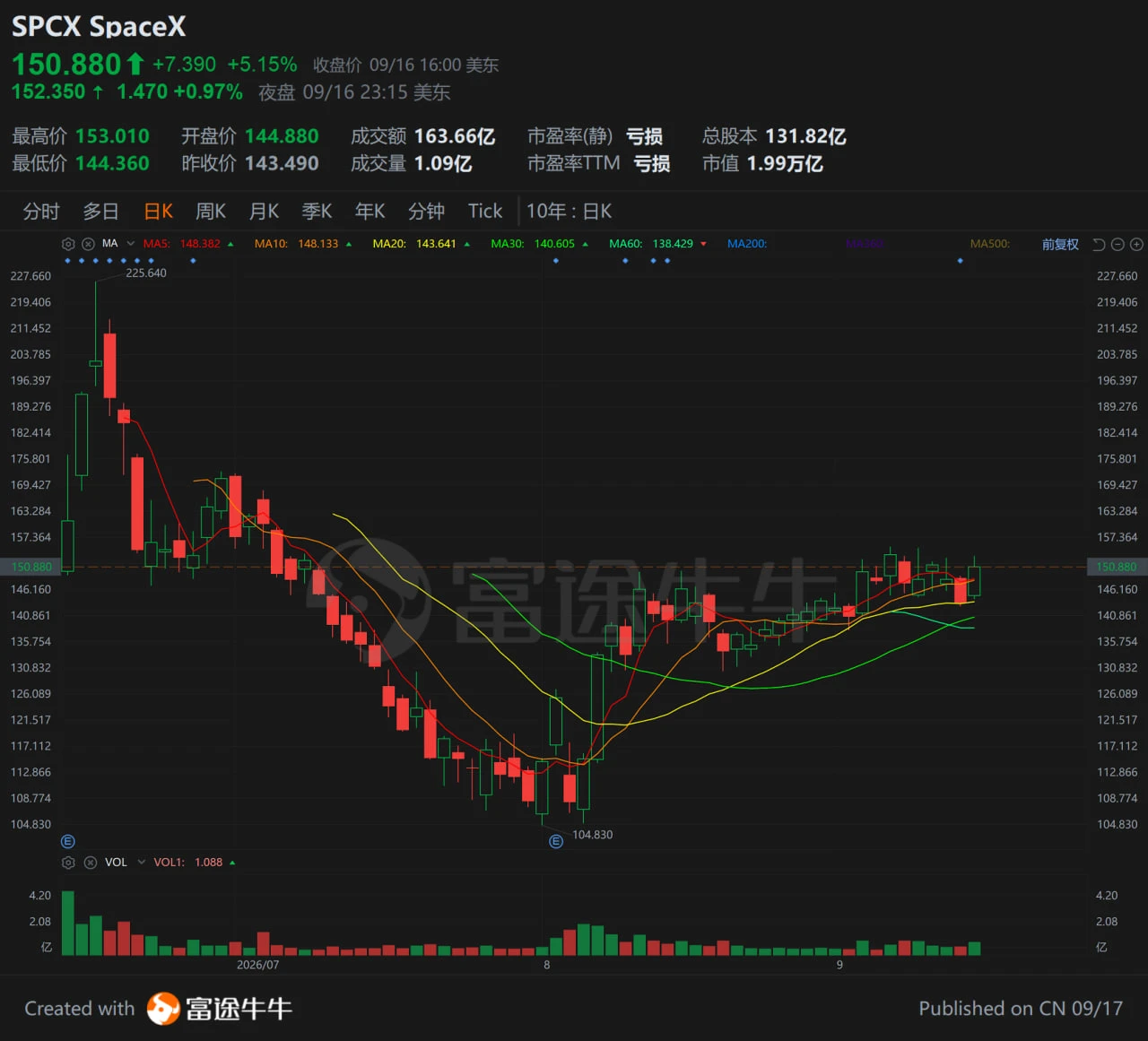The height and width of the screenshot is (1041, 1148).
Task: Click the earnings E marker at chart's left edge
Action: tap(68, 841)
